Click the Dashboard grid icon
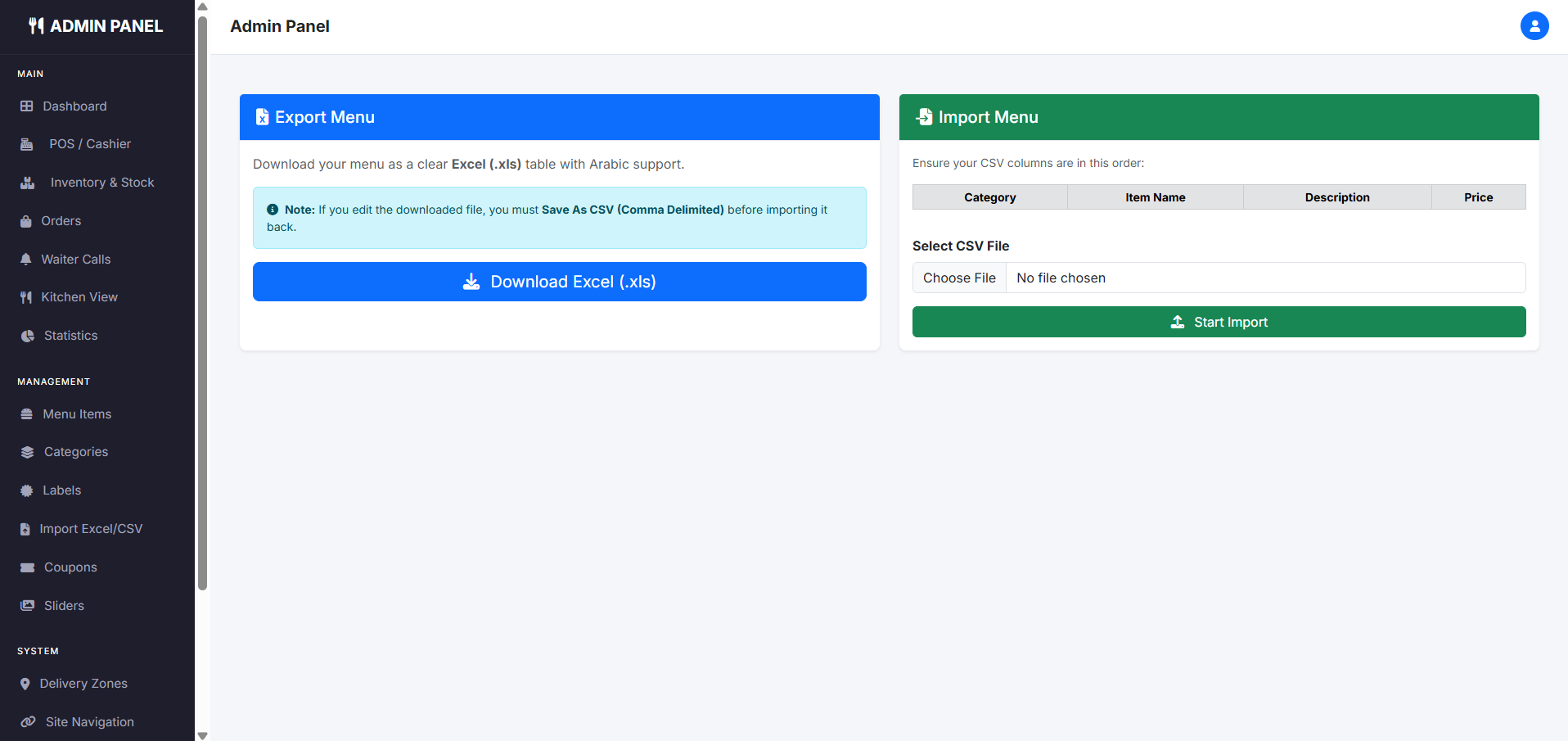This screenshot has height=741, width=1568. click(27, 106)
